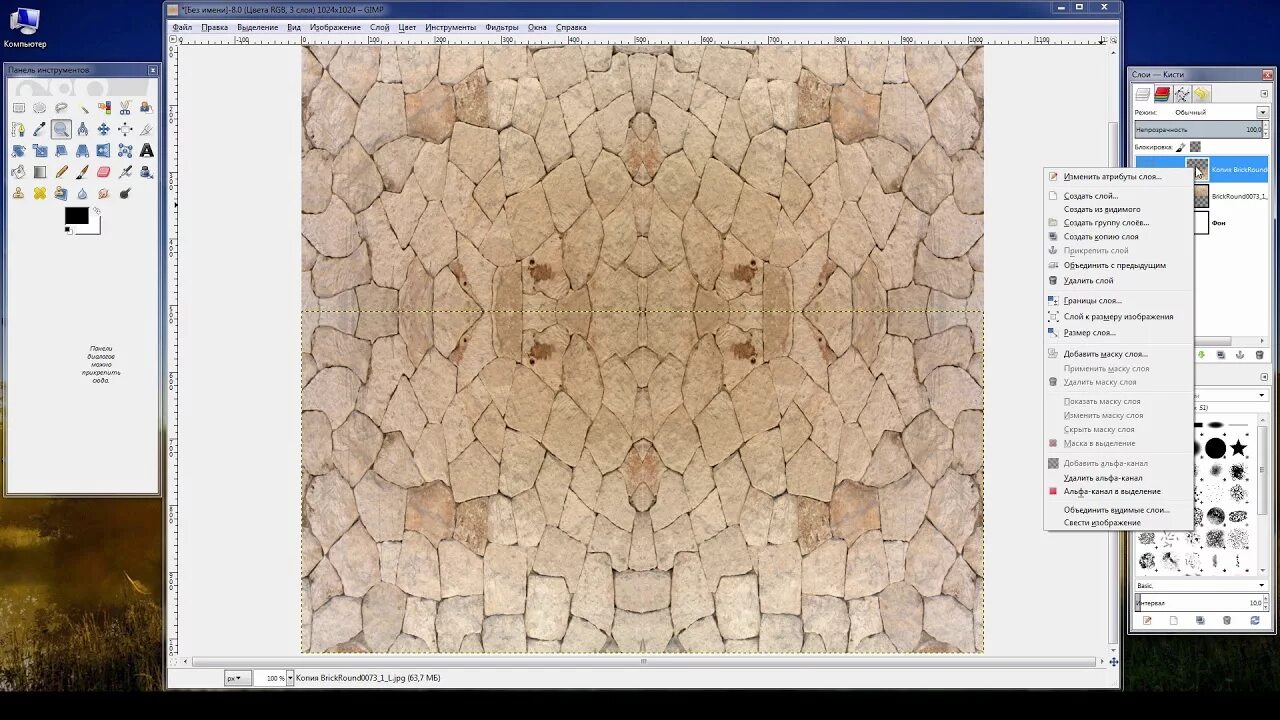Screen dimensions: 1280x720
Task: Select the Blend gradient tool
Action: (40, 172)
